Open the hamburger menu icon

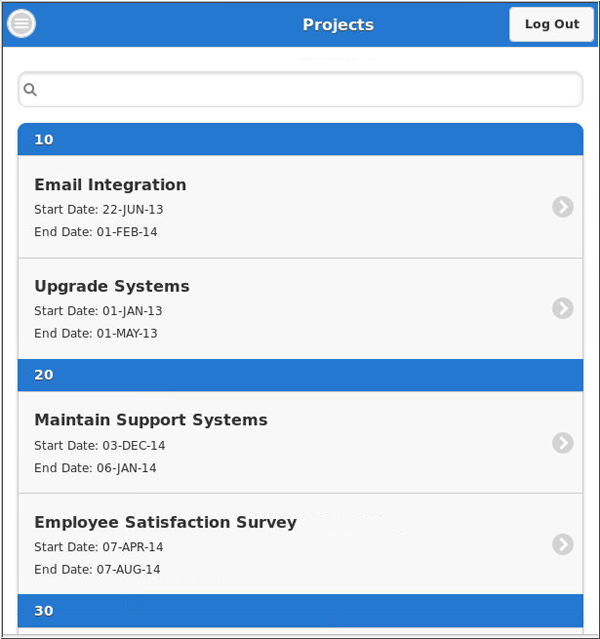[x=21, y=24]
